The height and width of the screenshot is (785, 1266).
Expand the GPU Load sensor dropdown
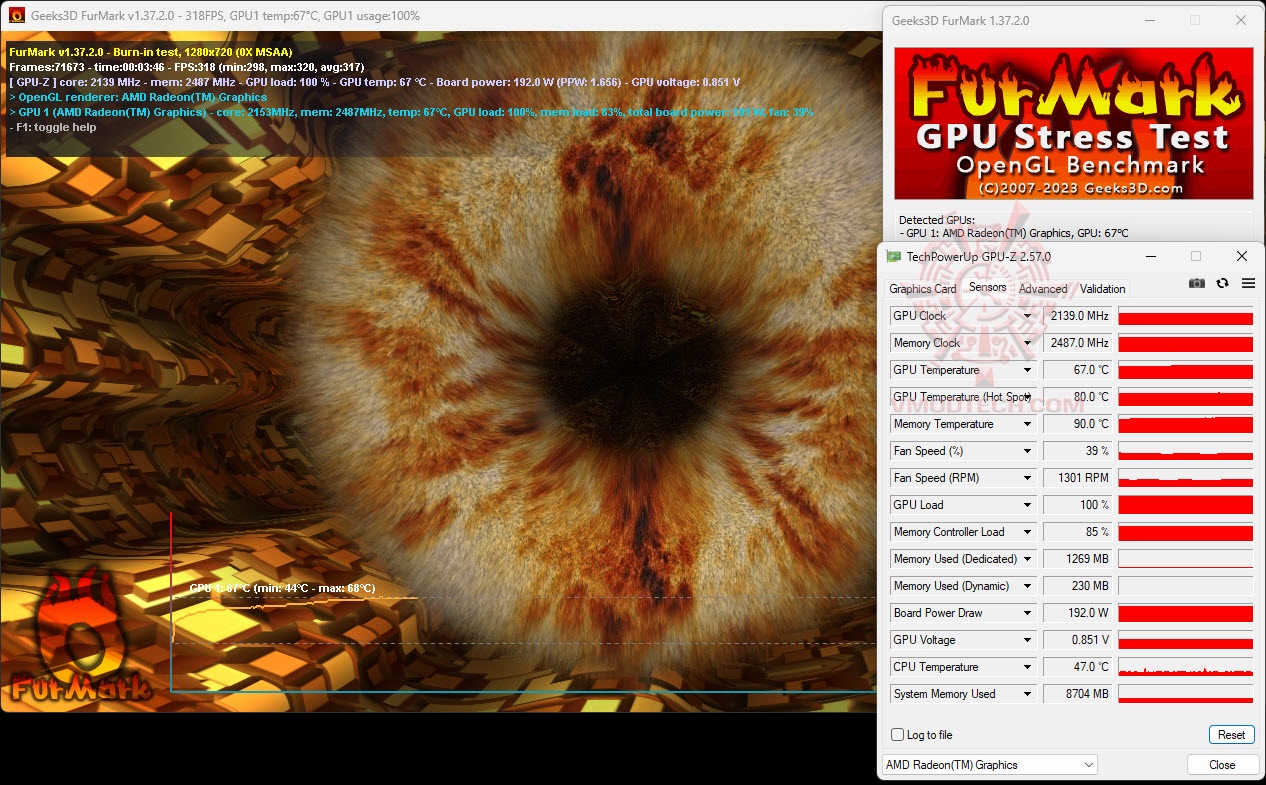1027,505
